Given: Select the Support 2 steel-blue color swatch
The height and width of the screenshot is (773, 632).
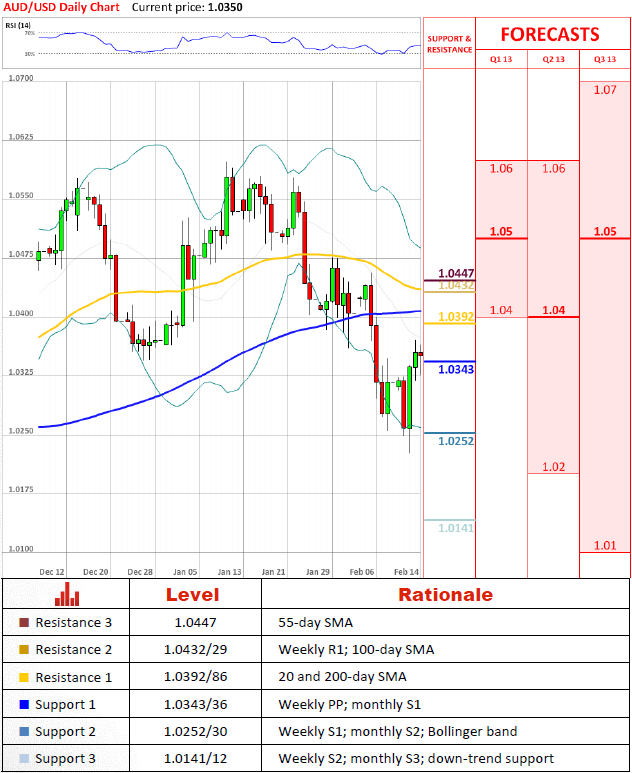Looking at the screenshot, I should click(24, 732).
